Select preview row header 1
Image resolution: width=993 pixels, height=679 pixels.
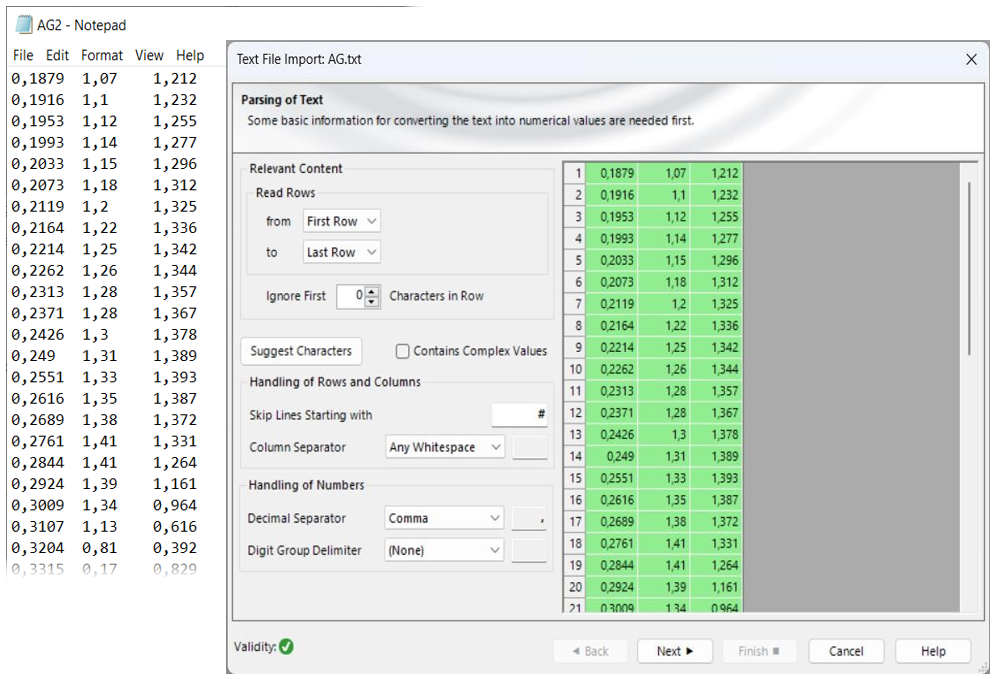575,173
